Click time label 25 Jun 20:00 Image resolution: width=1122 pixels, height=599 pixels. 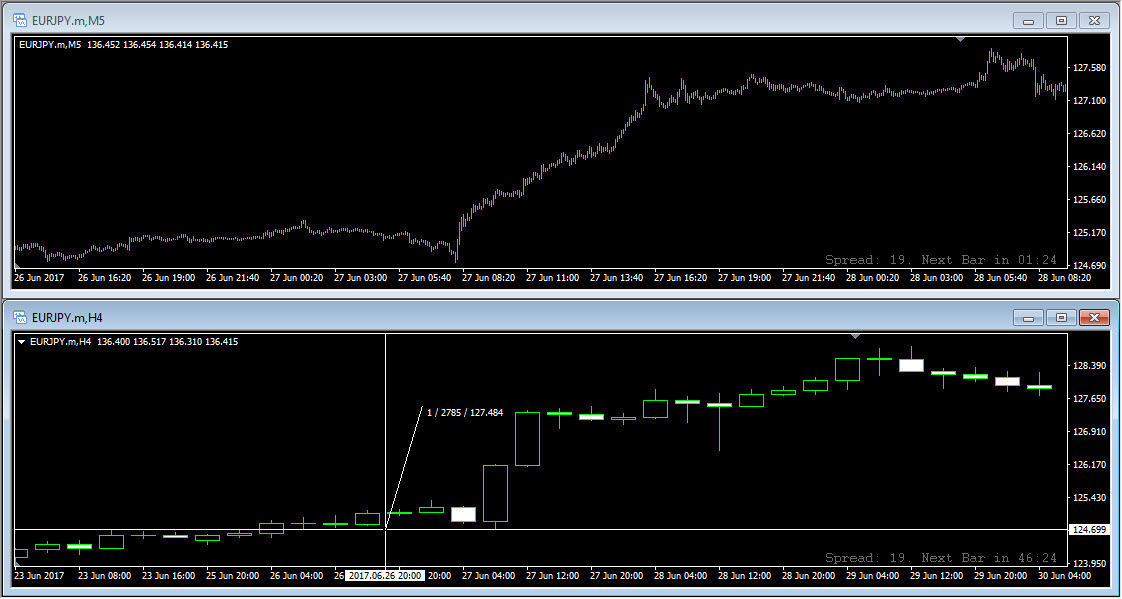click(233, 575)
